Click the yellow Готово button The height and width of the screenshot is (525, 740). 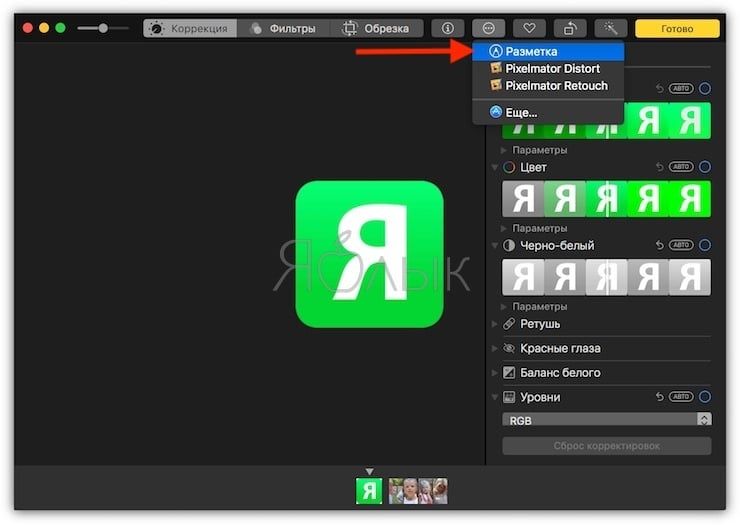coord(677,28)
